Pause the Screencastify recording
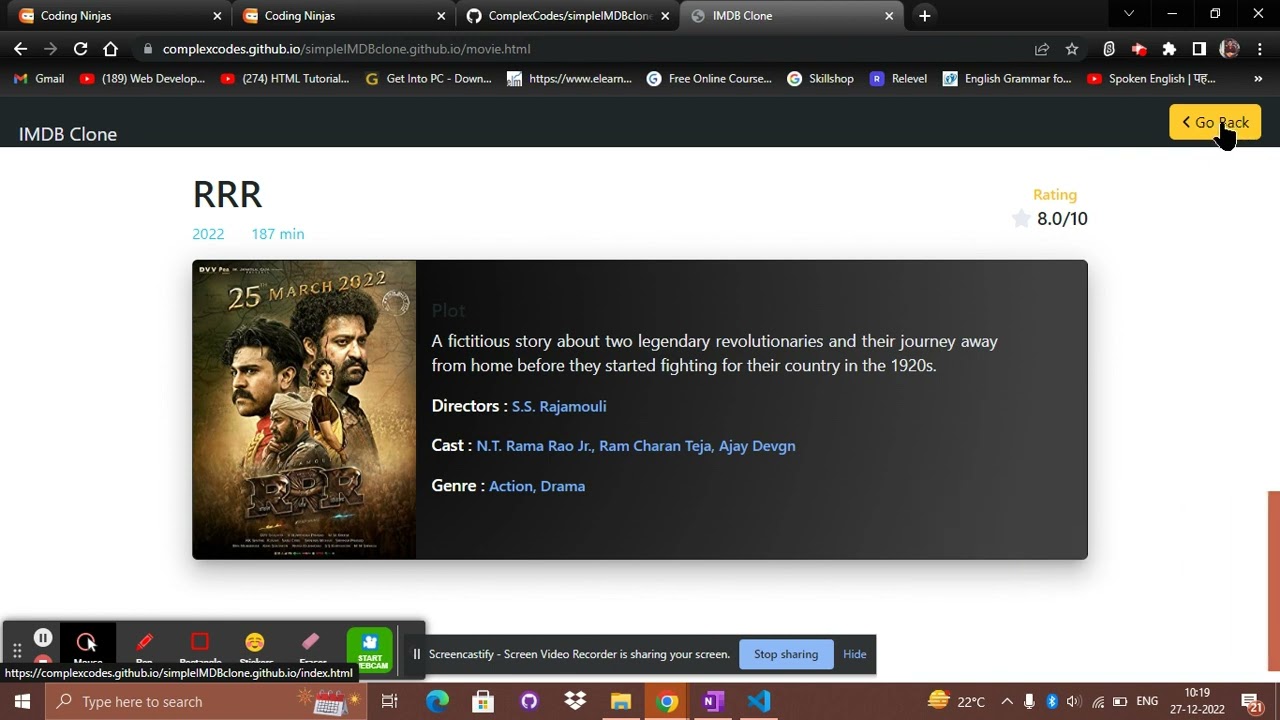This screenshot has height=720, width=1280. pos(43,638)
